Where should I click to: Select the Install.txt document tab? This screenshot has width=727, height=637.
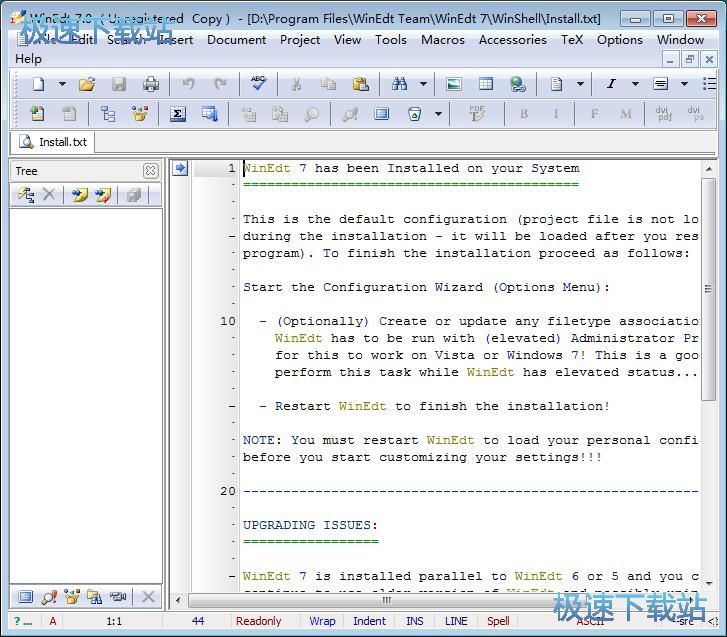(x=52, y=142)
